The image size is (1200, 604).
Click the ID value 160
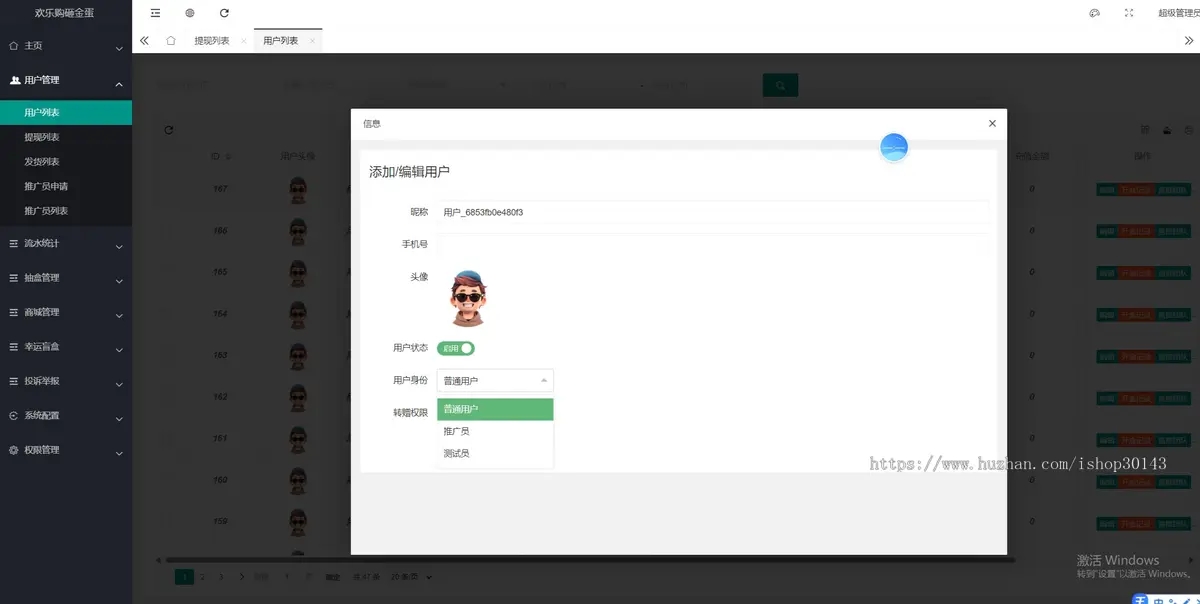(x=221, y=480)
